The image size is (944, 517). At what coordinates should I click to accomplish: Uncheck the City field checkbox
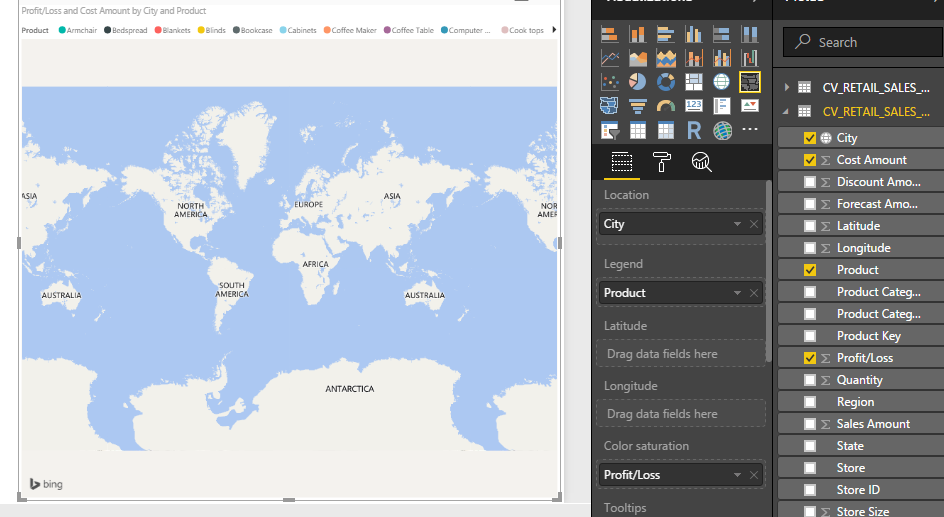[x=810, y=138]
